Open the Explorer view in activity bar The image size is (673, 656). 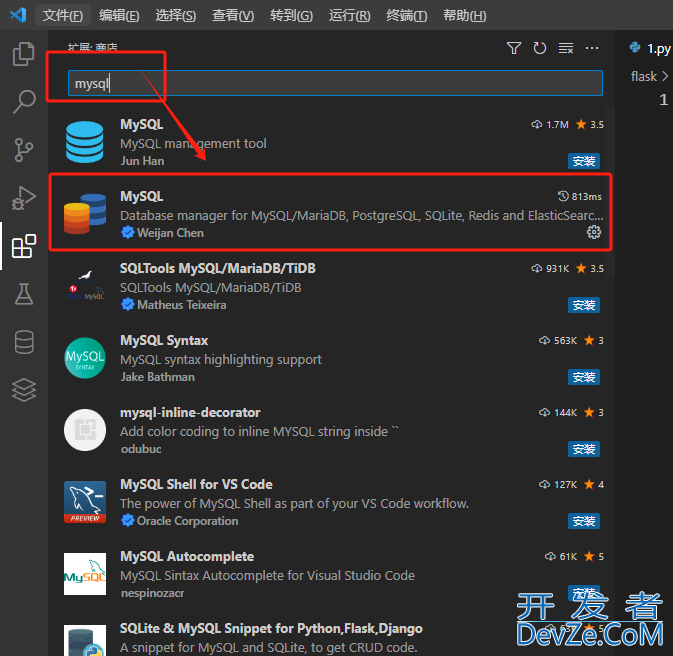(24, 54)
